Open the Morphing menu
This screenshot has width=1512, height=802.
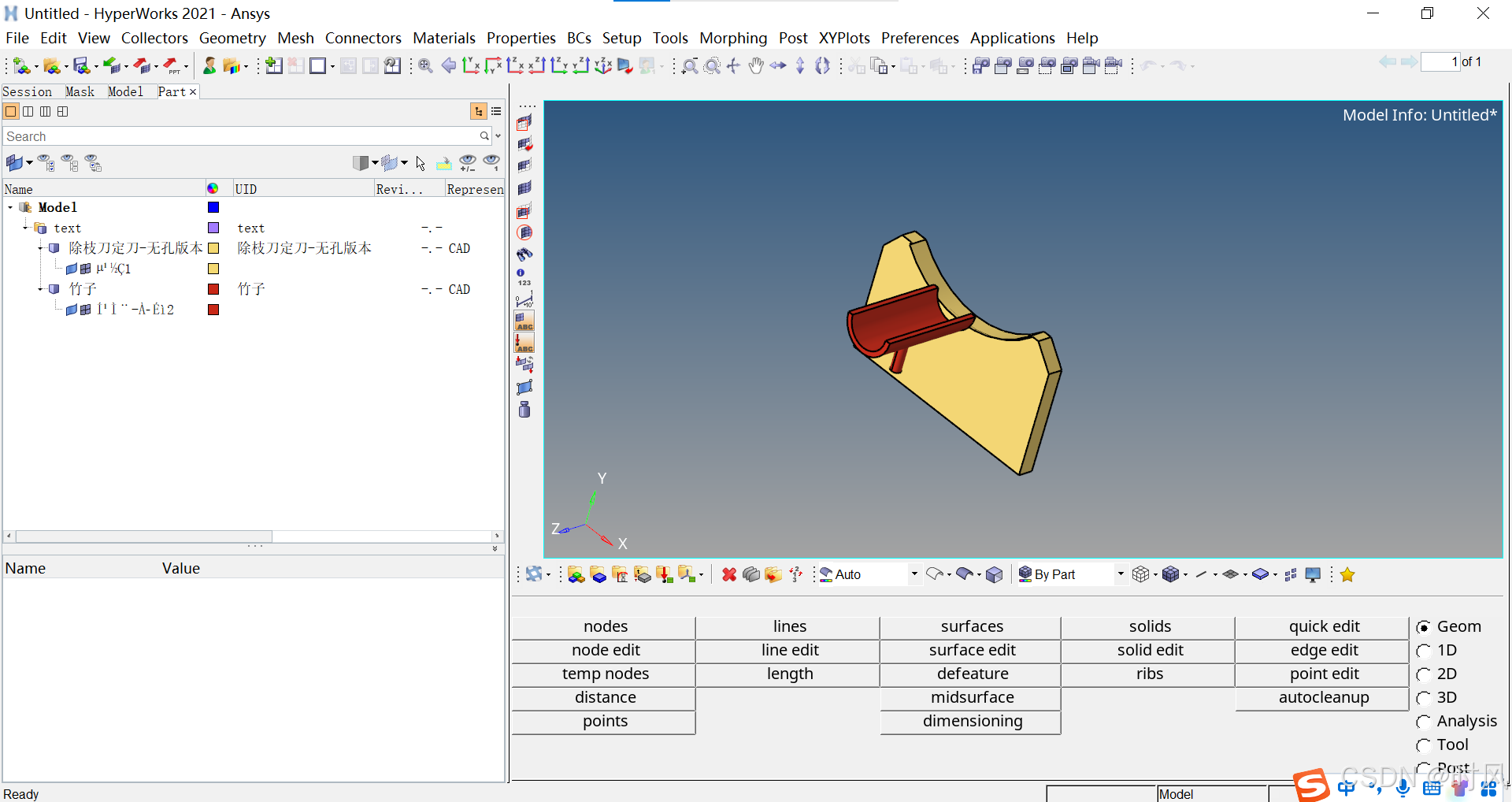733,38
